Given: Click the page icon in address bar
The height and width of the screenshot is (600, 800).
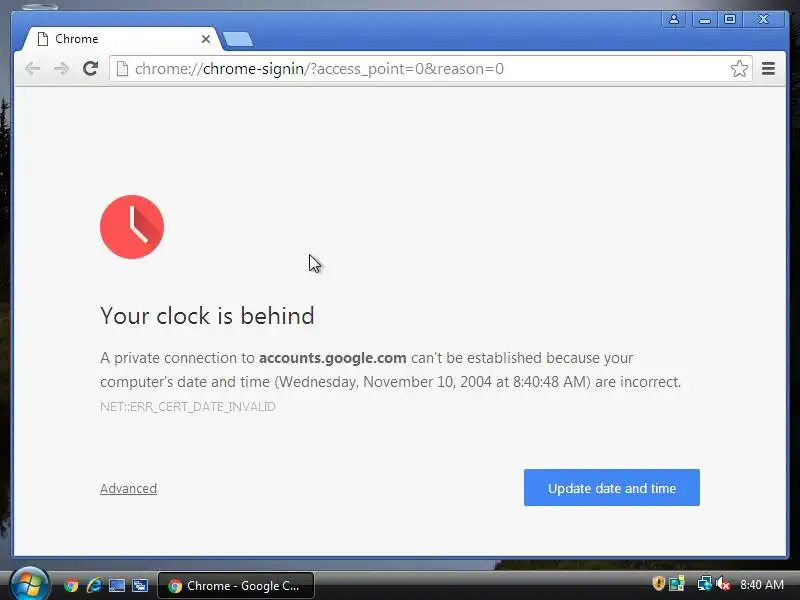Looking at the screenshot, I should pos(122,68).
